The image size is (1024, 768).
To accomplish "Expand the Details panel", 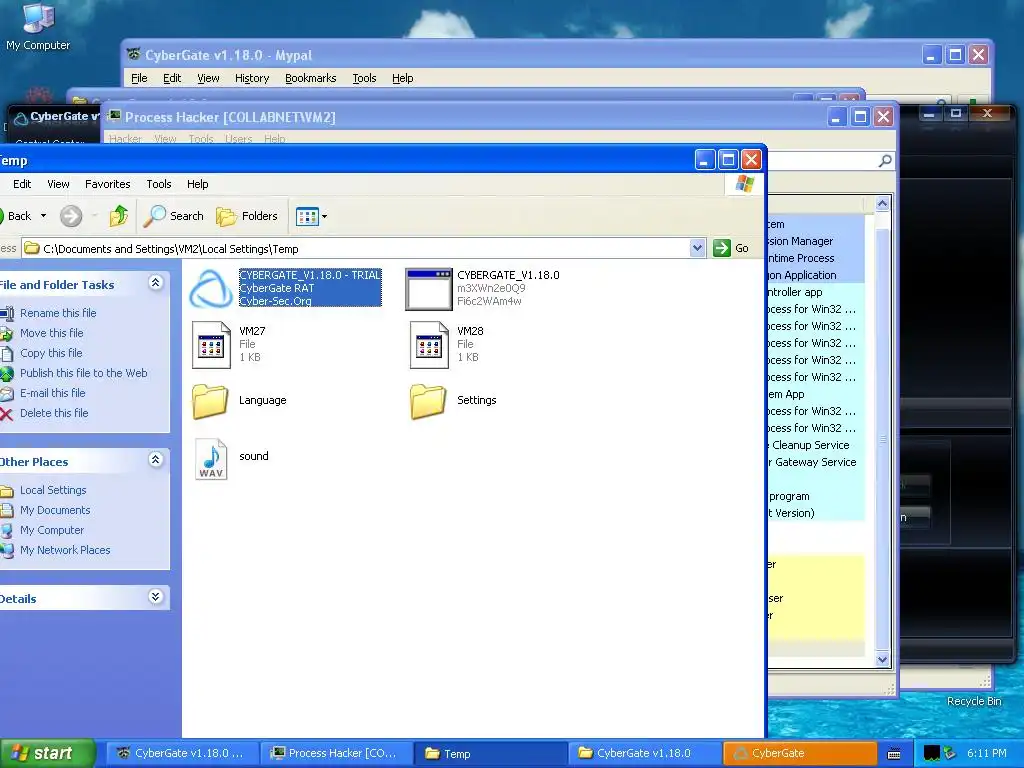I will 155,597.
